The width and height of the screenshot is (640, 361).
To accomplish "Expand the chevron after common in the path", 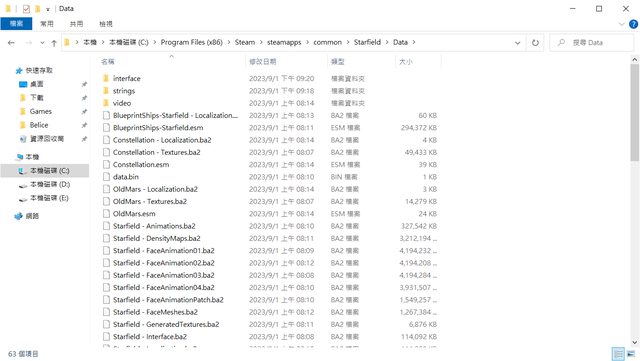I will [x=348, y=42].
